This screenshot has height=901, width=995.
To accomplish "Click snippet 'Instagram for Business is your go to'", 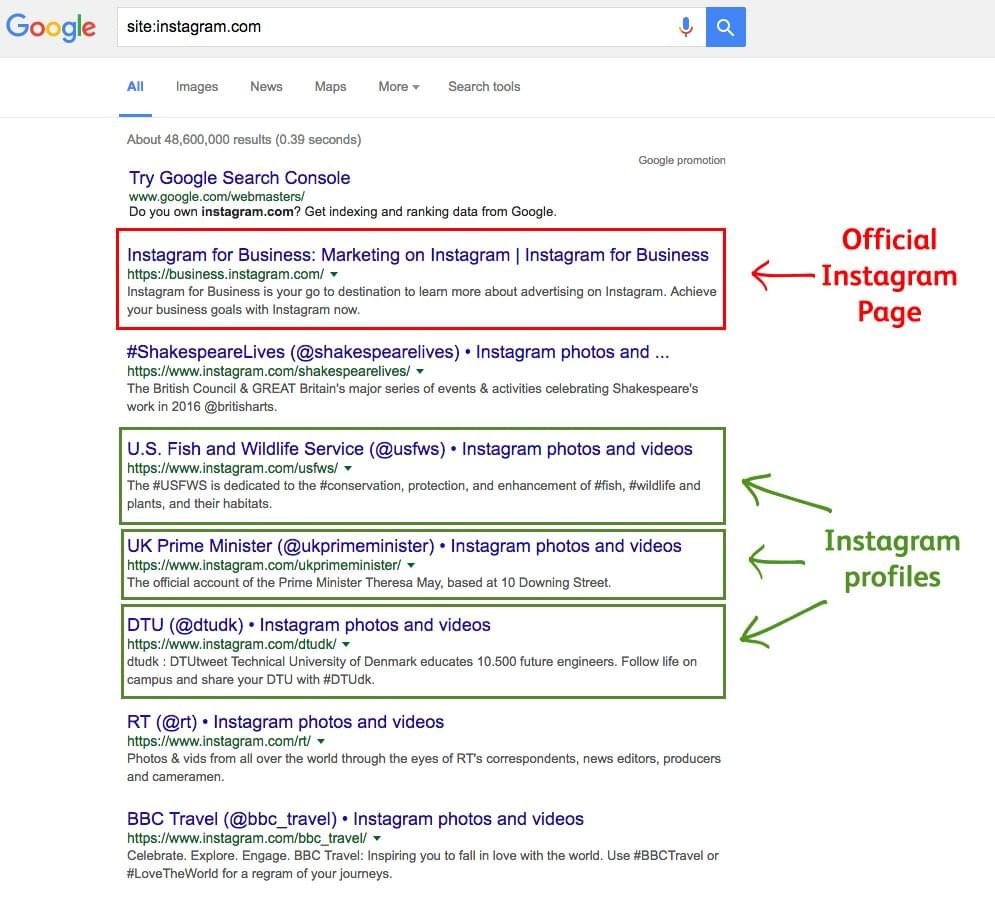I will coord(421,301).
